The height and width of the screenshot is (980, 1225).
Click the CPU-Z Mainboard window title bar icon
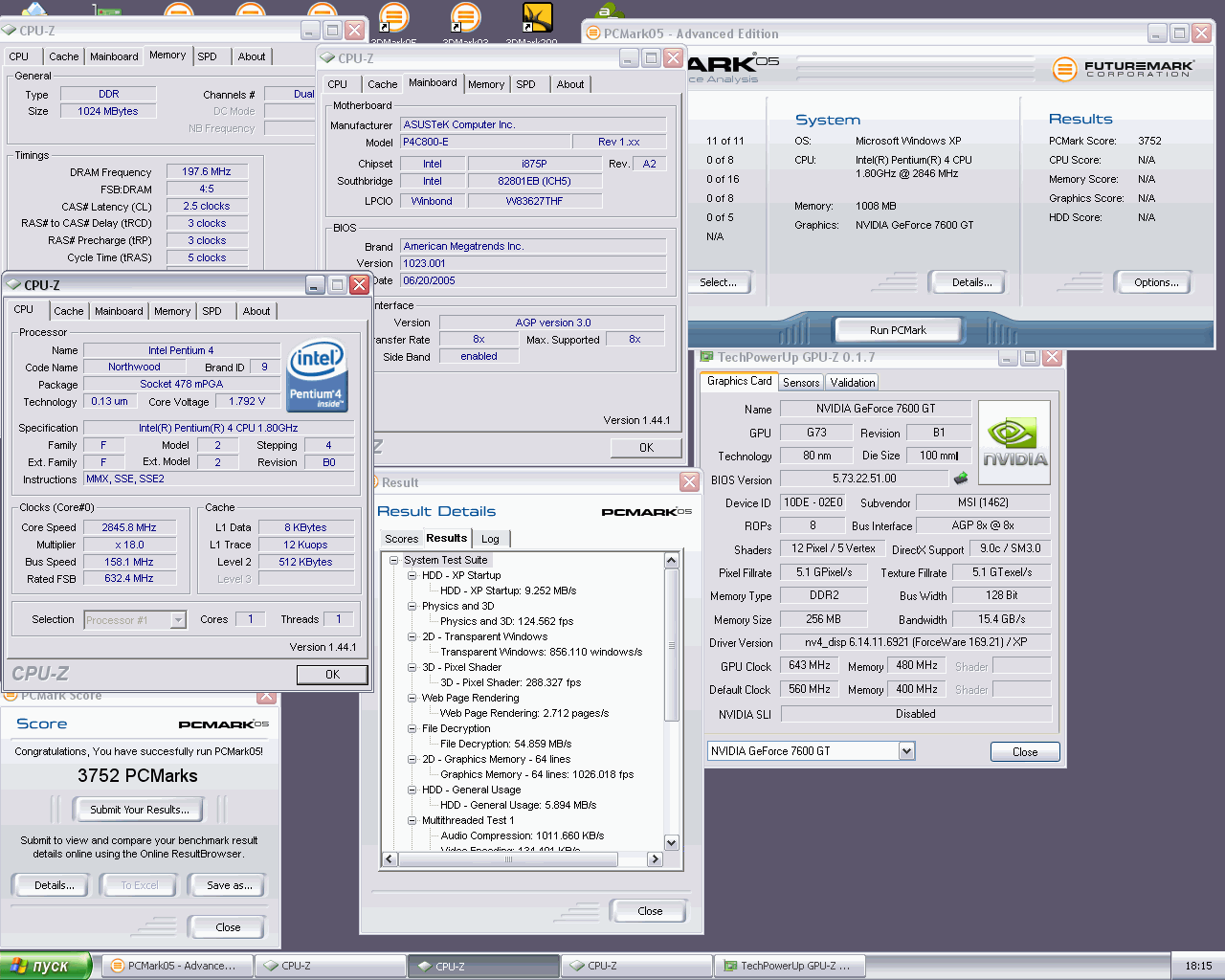click(327, 58)
